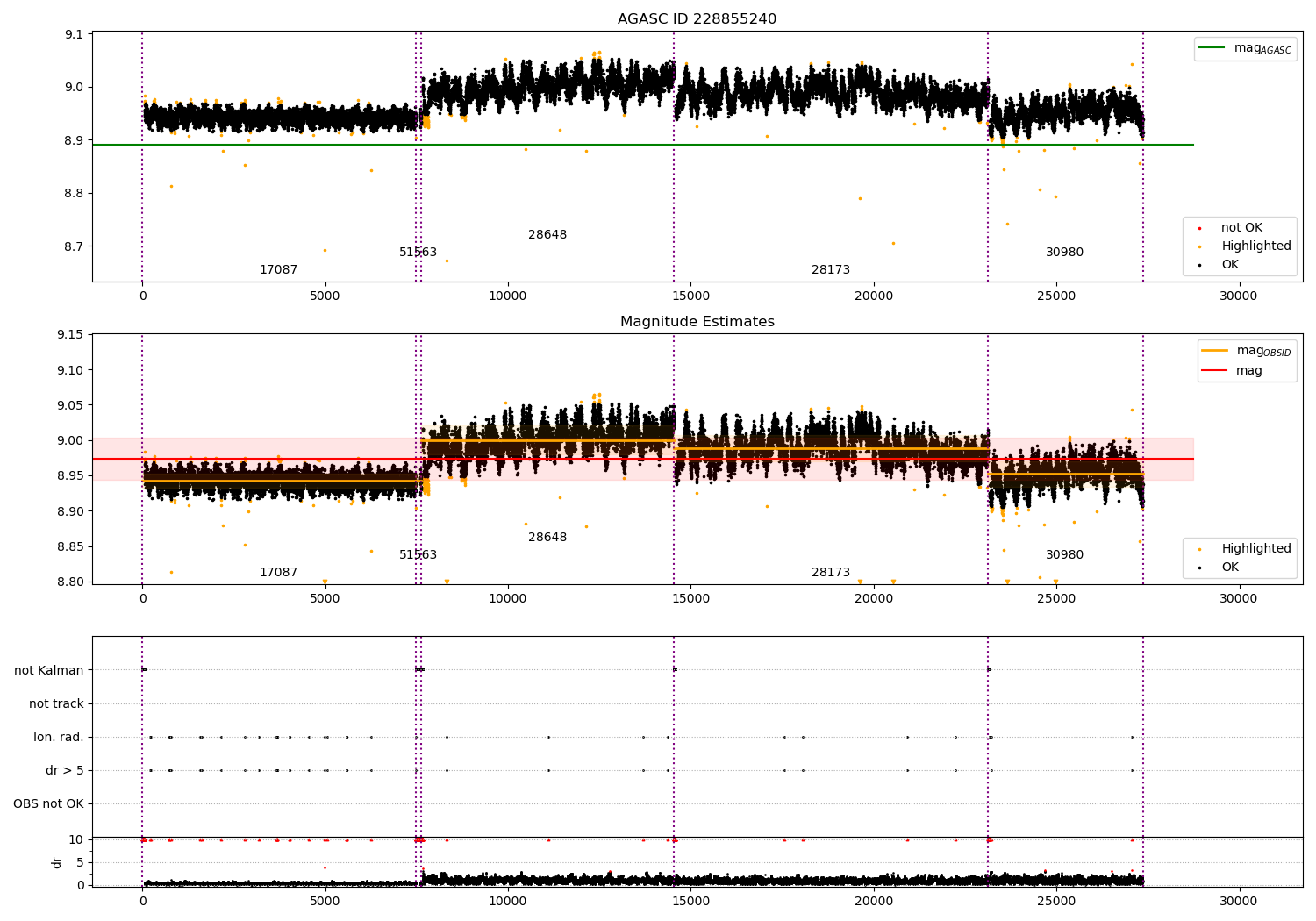This screenshot has width=1316, height=921.
Task: Click the 15000 x-axis tick under the top plot
Action: (690, 296)
